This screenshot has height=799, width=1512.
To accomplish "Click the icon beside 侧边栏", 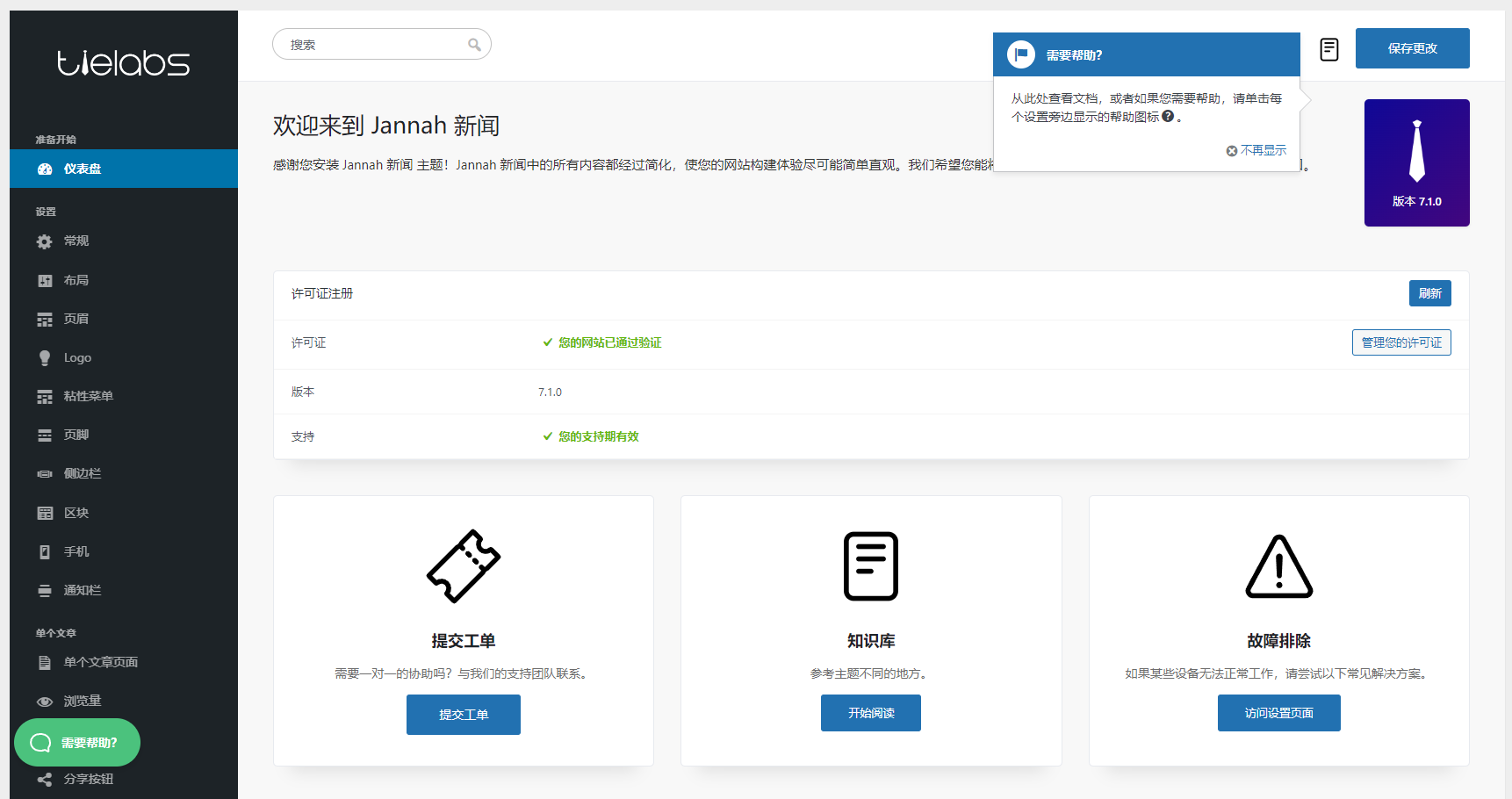I will [x=45, y=474].
